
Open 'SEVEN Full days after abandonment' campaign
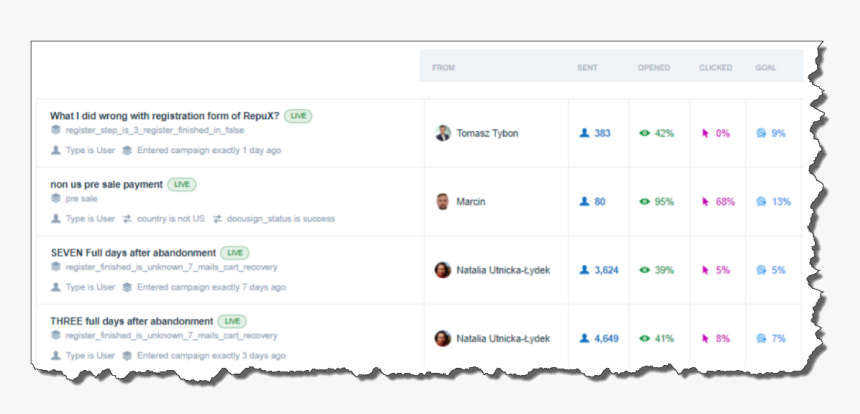click(x=133, y=253)
